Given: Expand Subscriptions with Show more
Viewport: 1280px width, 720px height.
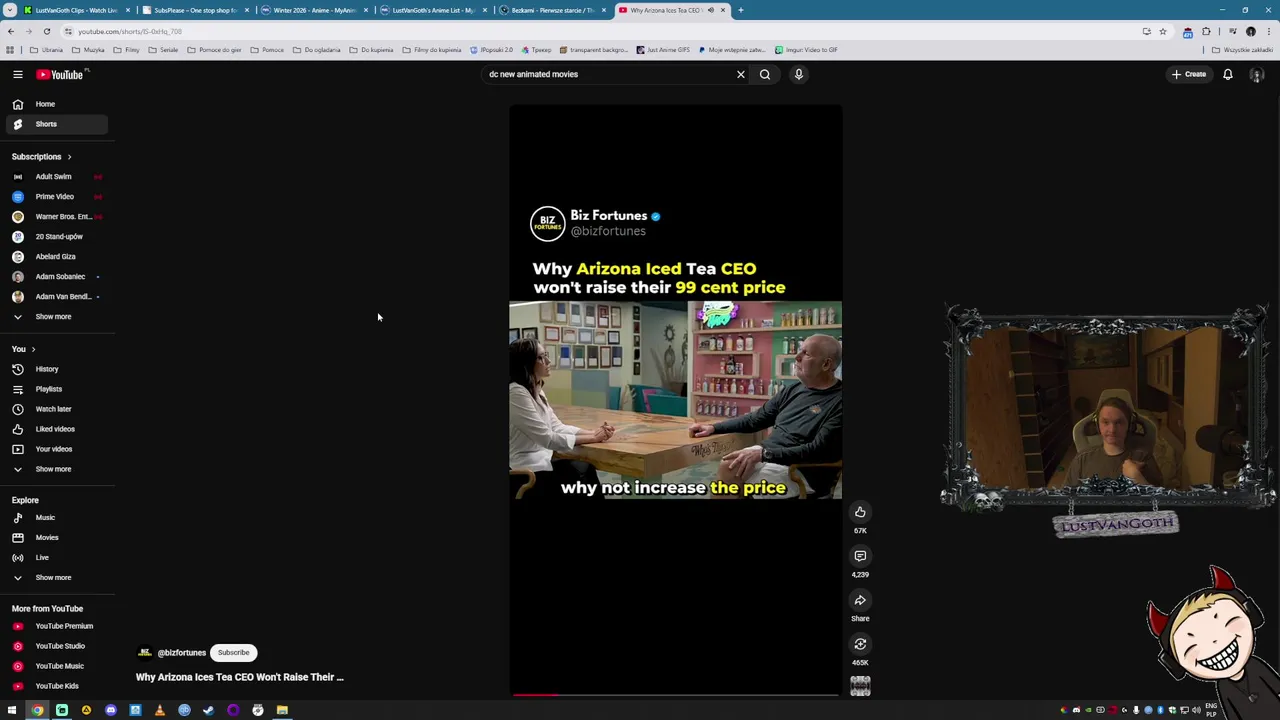Looking at the screenshot, I should point(55,316).
